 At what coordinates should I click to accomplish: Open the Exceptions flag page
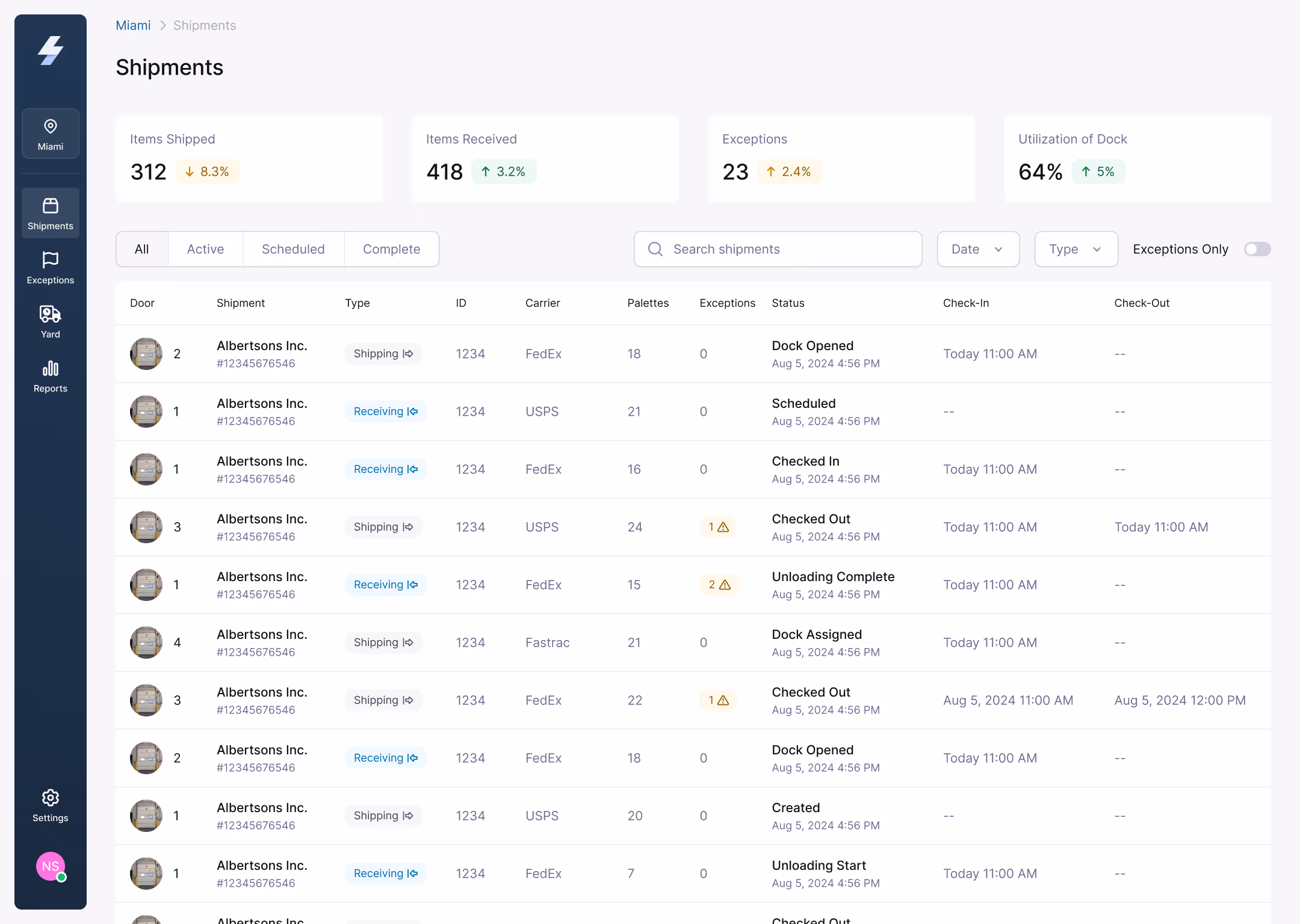click(x=51, y=268)
